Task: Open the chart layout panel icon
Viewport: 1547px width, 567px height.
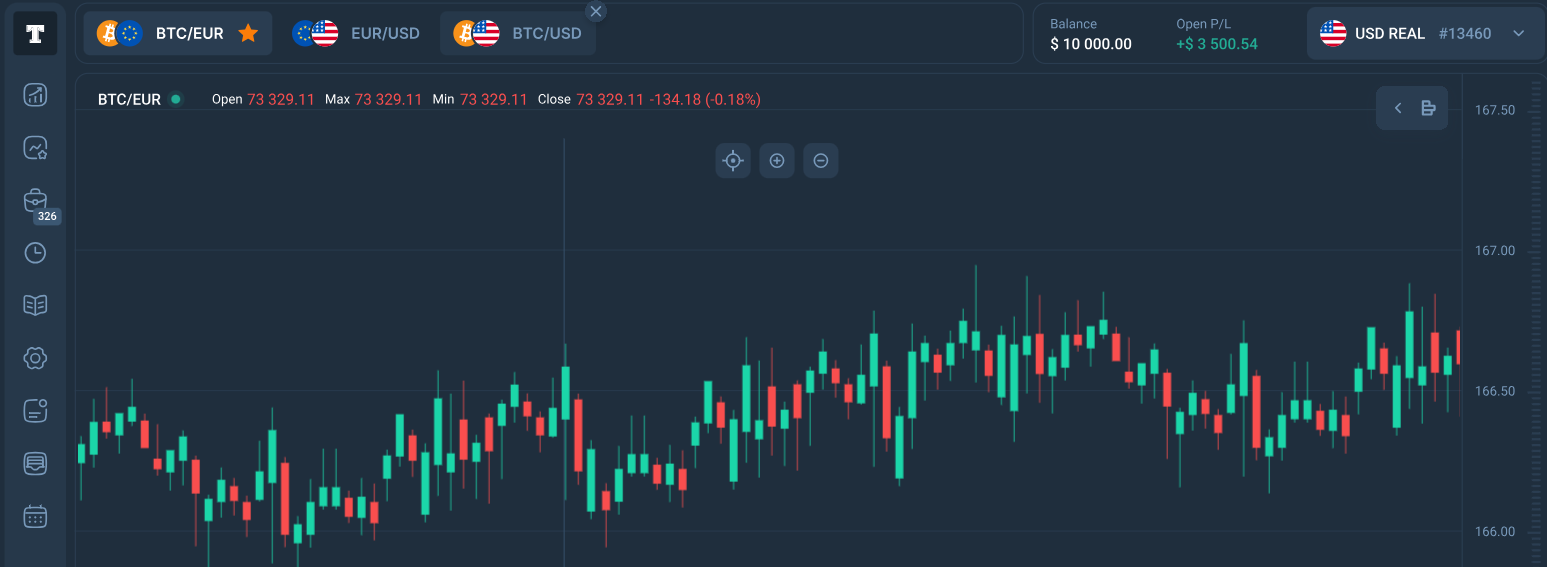Action: pyautogui.click(x=1428, y=108)
